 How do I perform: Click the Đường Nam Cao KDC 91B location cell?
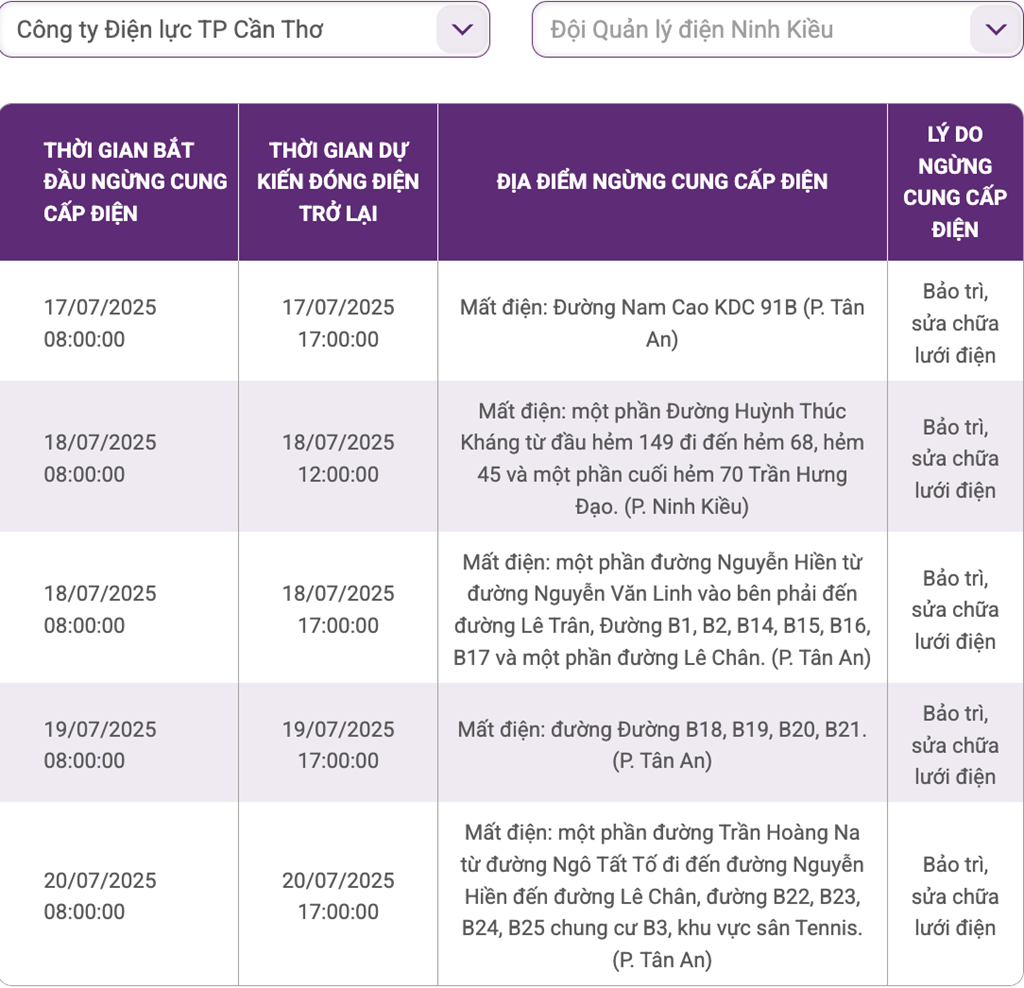point(662,323)
